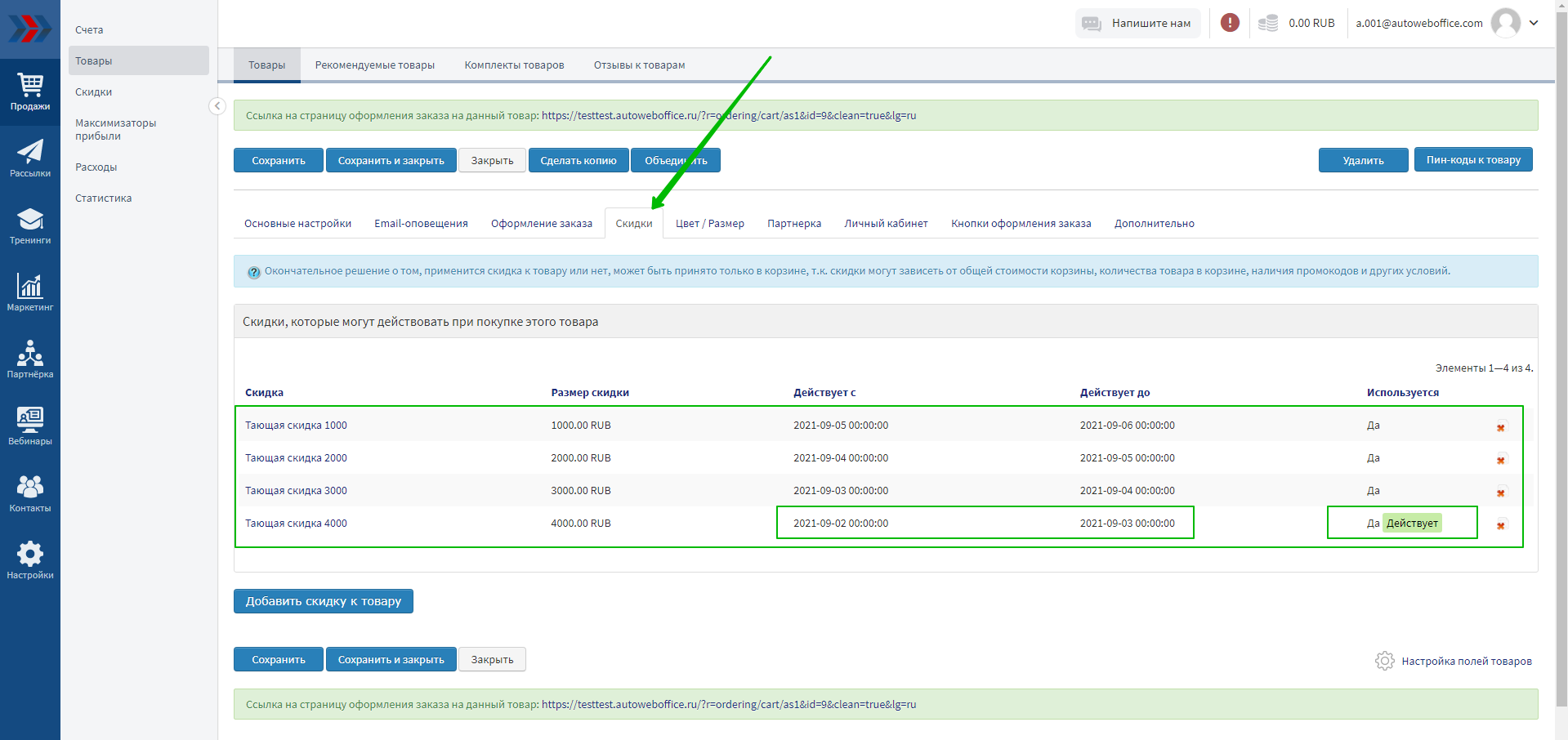
Task: Switch to the Партнерка tab
Action: (793, 224)
